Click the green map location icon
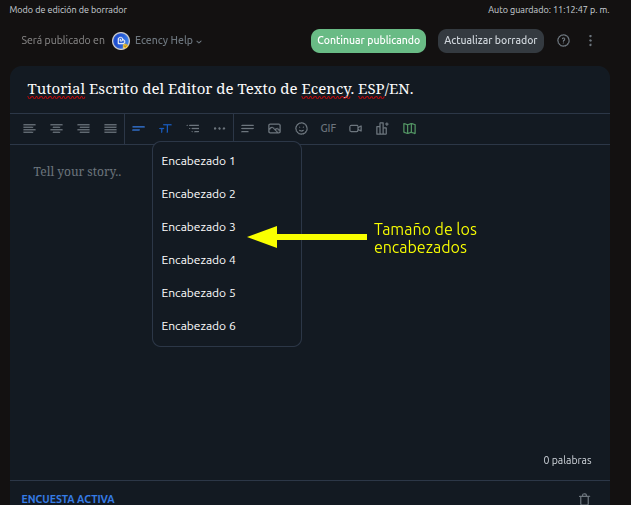 click(409, 129)
